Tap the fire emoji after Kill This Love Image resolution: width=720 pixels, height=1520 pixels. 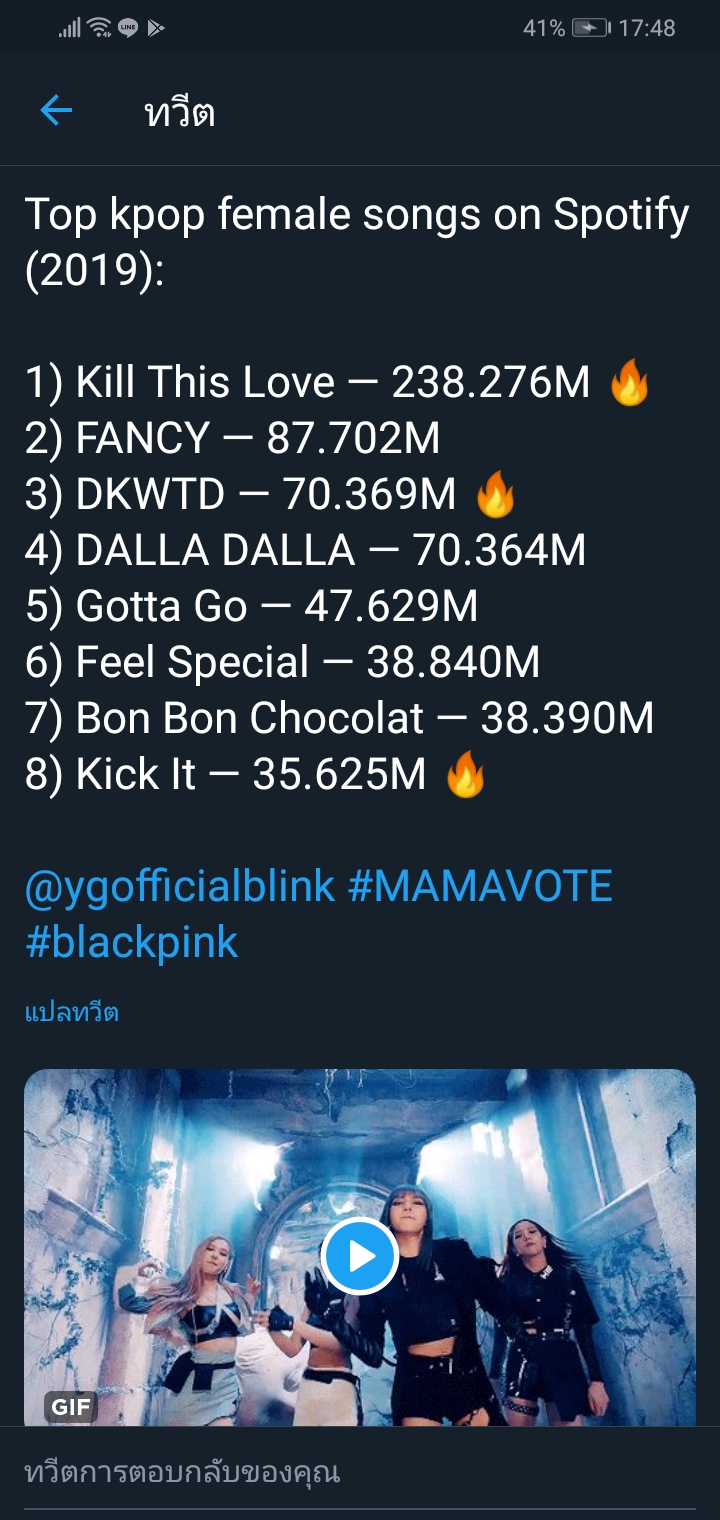click(630, 383)
